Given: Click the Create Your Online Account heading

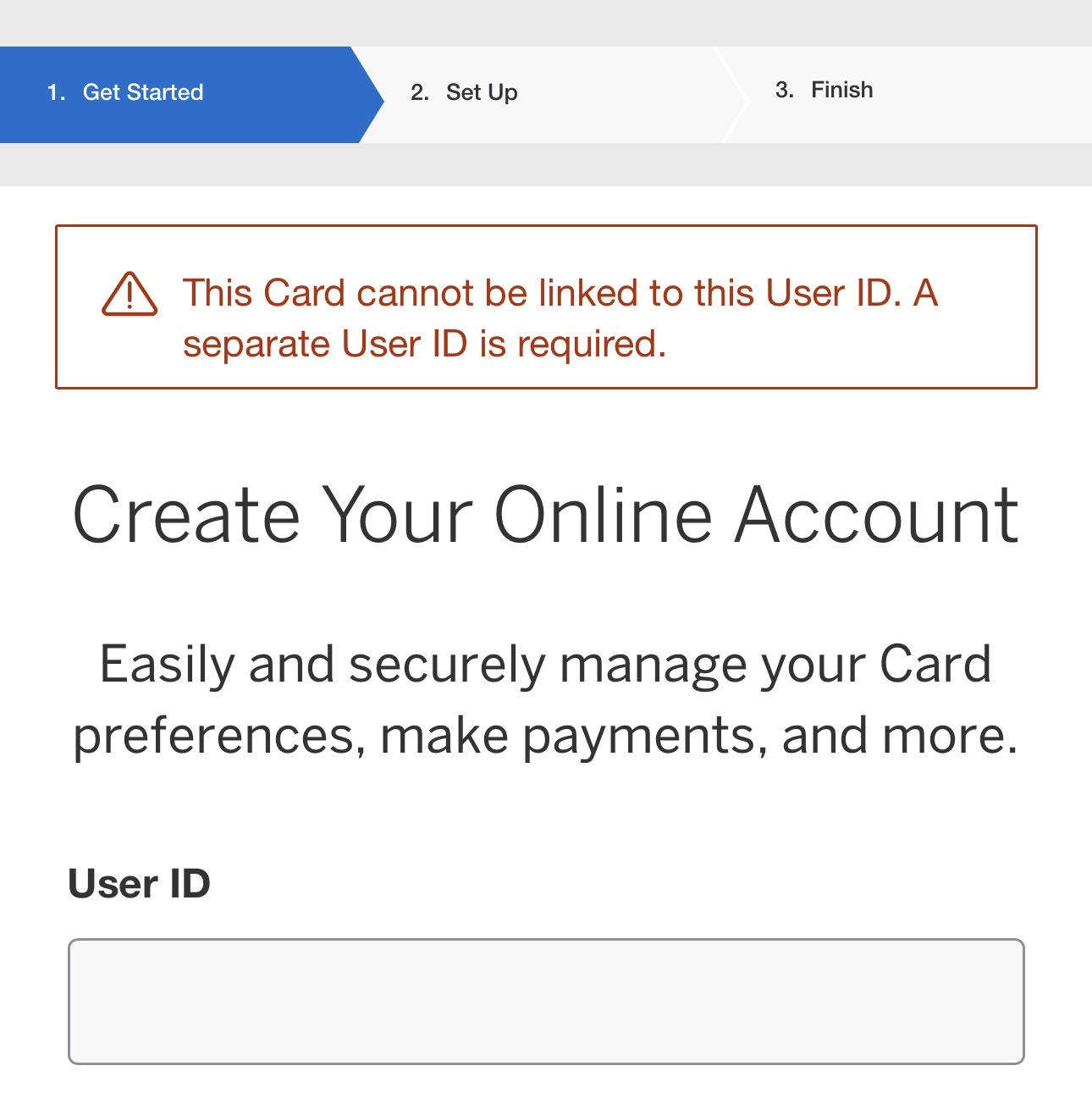Looking at the screenshot, I should pos(546,515).
